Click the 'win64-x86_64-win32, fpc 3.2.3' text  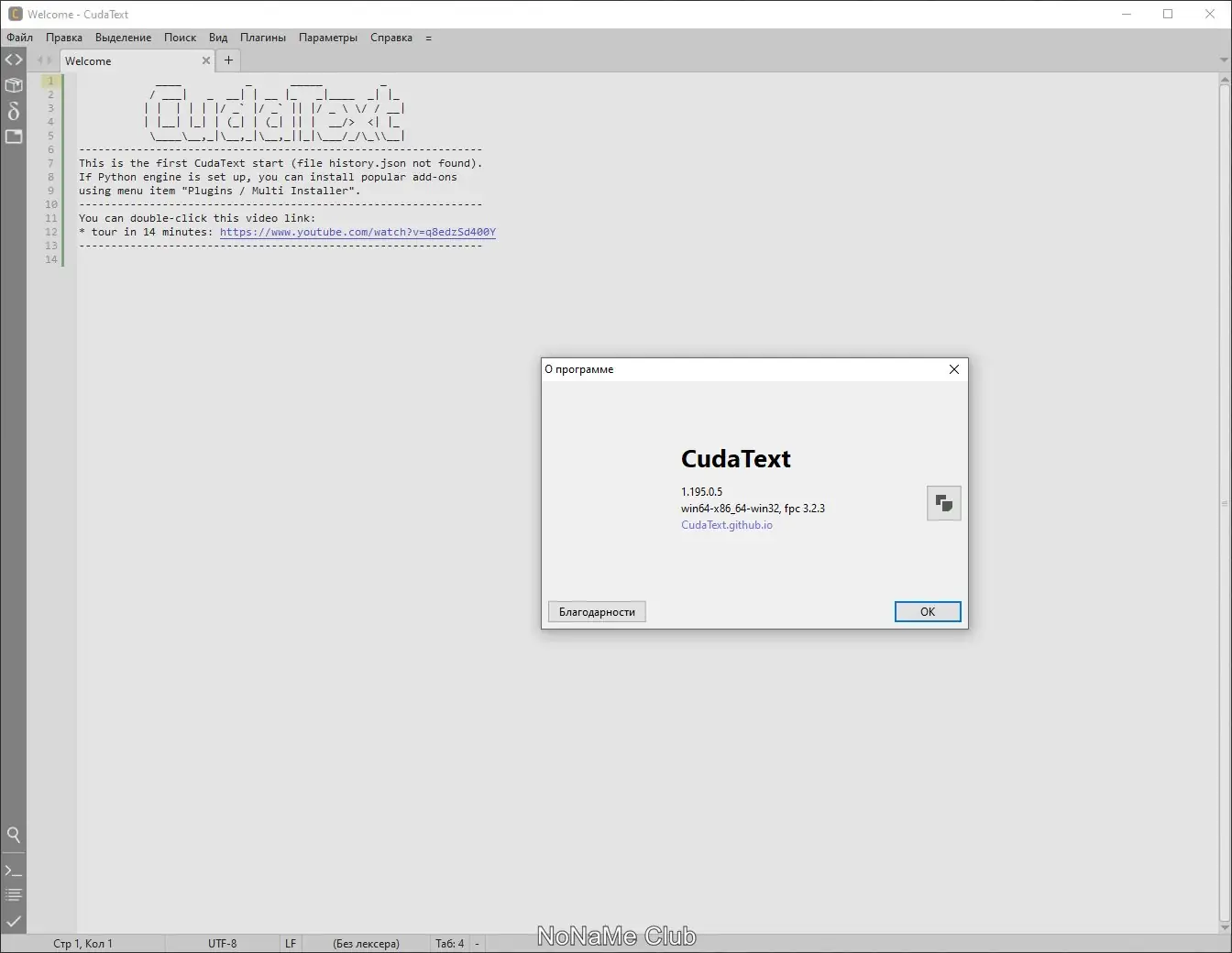[x=753, y=509]
